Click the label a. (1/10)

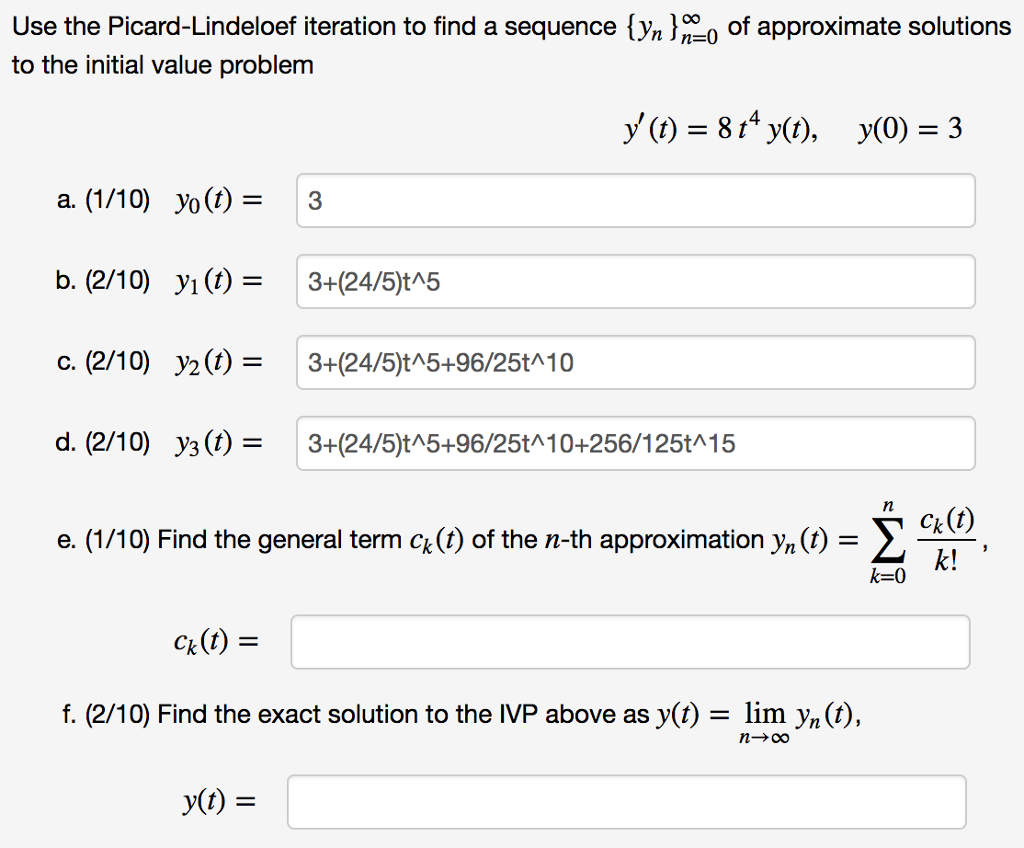coord(96,200)
